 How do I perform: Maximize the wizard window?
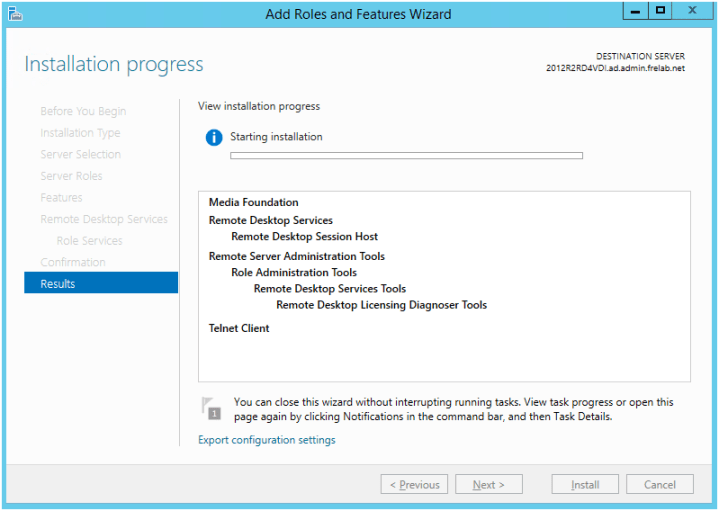click(660, 11)
